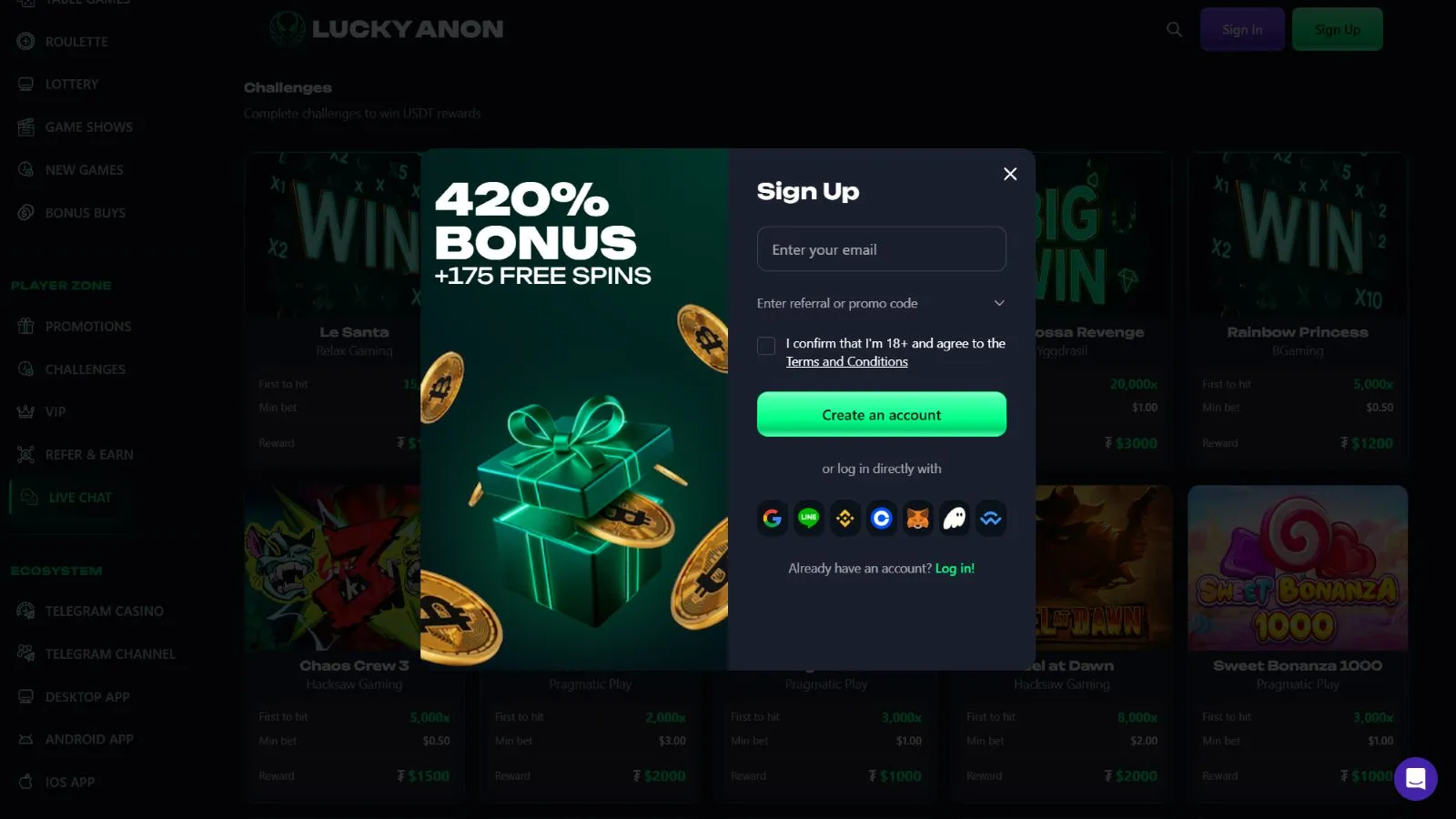Image resolution: width=1456 pixels, height=819 pixels.
Task: Click the Create an account button
Action: (x=882, y=415)
